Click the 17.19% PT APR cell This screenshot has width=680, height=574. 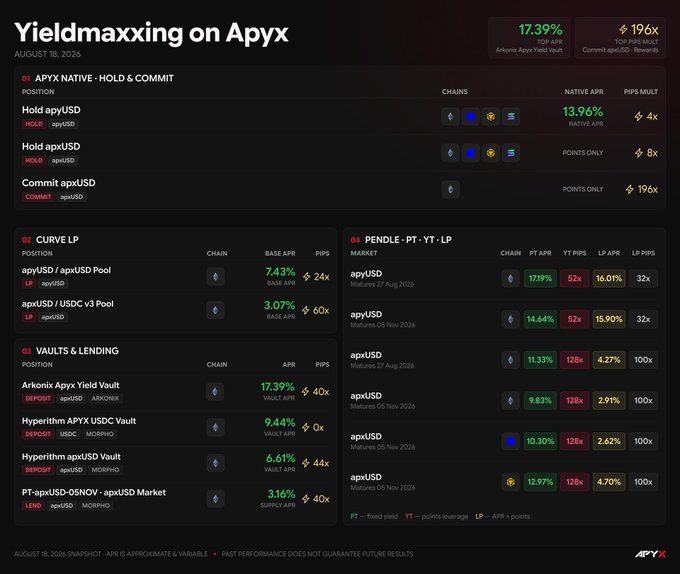[x=540, y=278]
